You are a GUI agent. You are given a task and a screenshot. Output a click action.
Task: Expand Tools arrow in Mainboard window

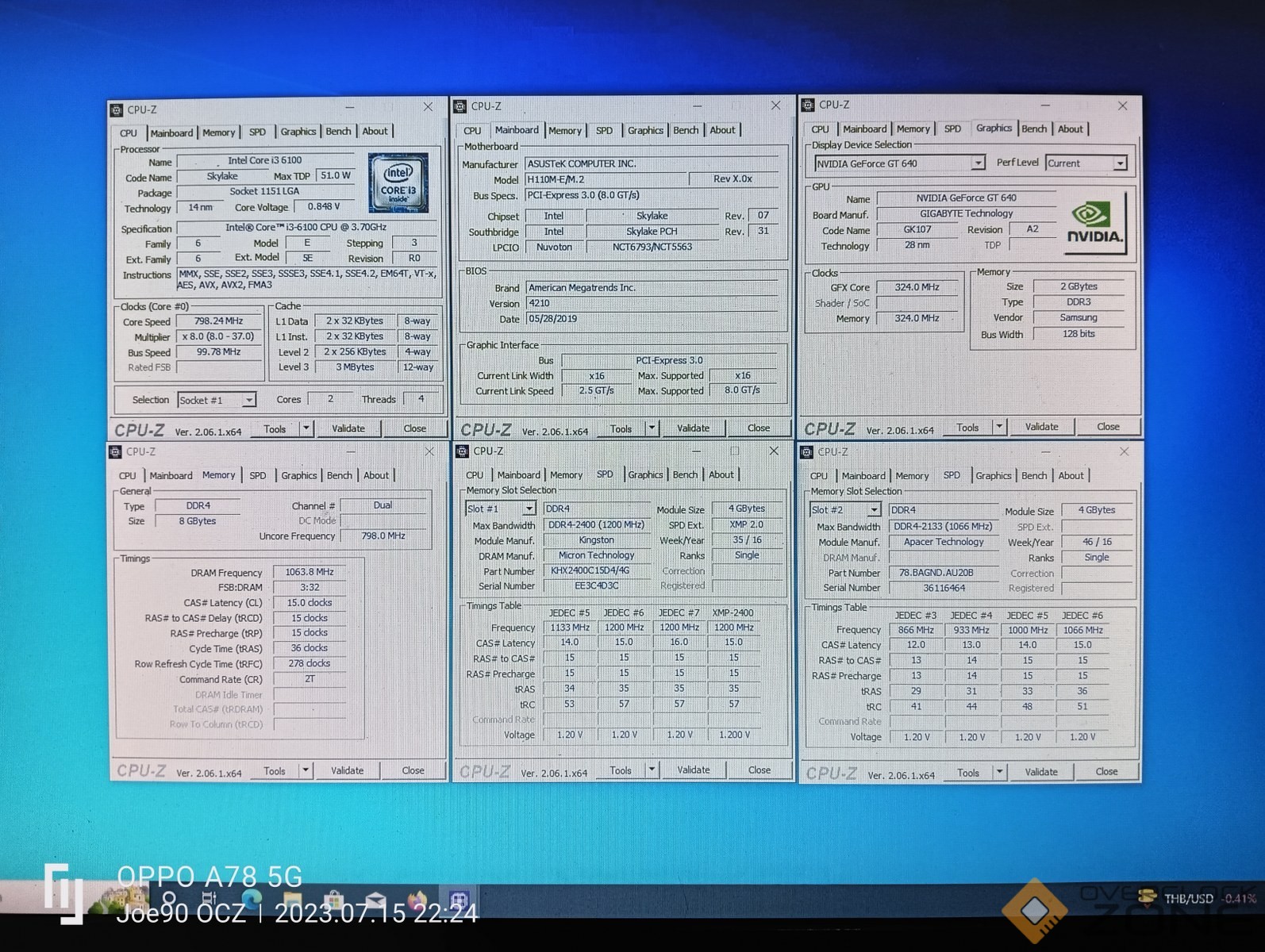tap(652, 428)
